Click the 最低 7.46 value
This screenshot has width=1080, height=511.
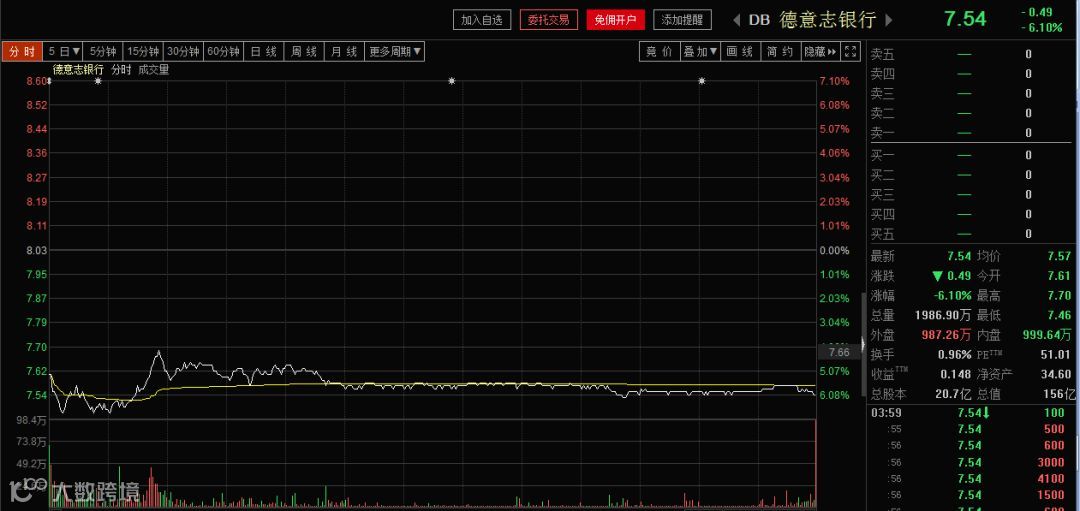pyautogui.click(x=1059, y=315)
